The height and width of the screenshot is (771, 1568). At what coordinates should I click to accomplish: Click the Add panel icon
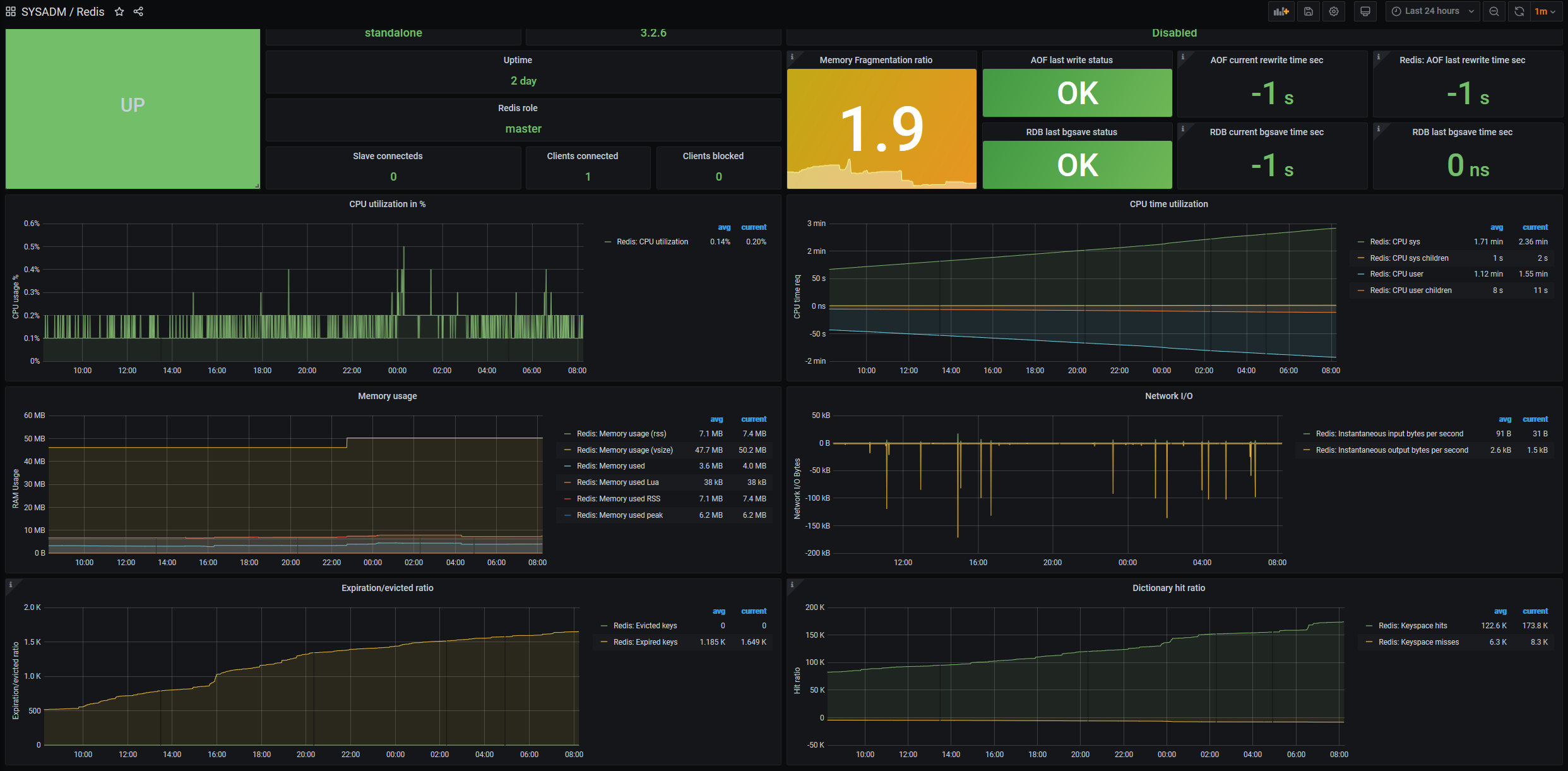[1281, 11]
